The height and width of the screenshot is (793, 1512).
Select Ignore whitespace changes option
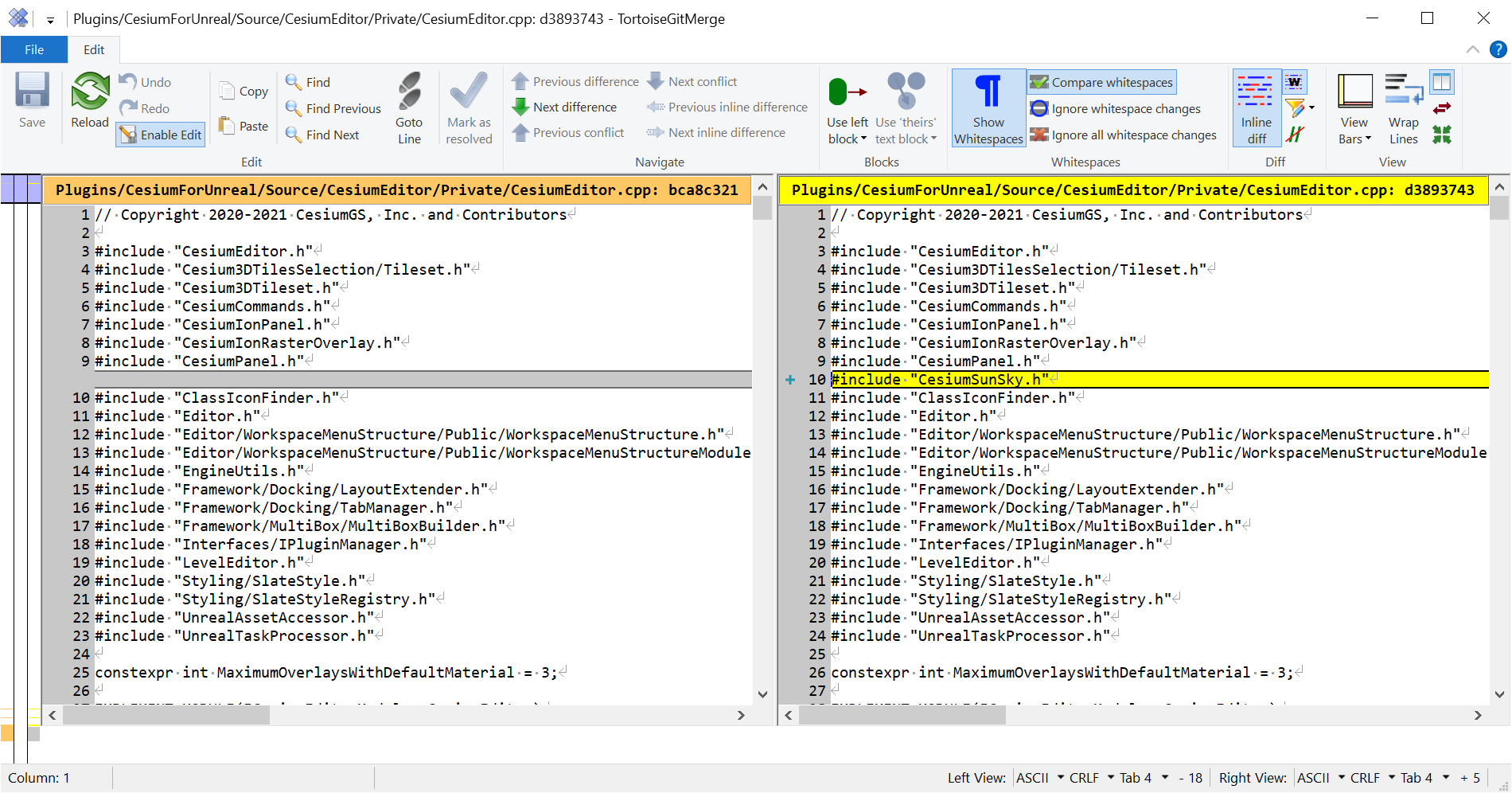pyautogui.click(x=1115, y=108)
